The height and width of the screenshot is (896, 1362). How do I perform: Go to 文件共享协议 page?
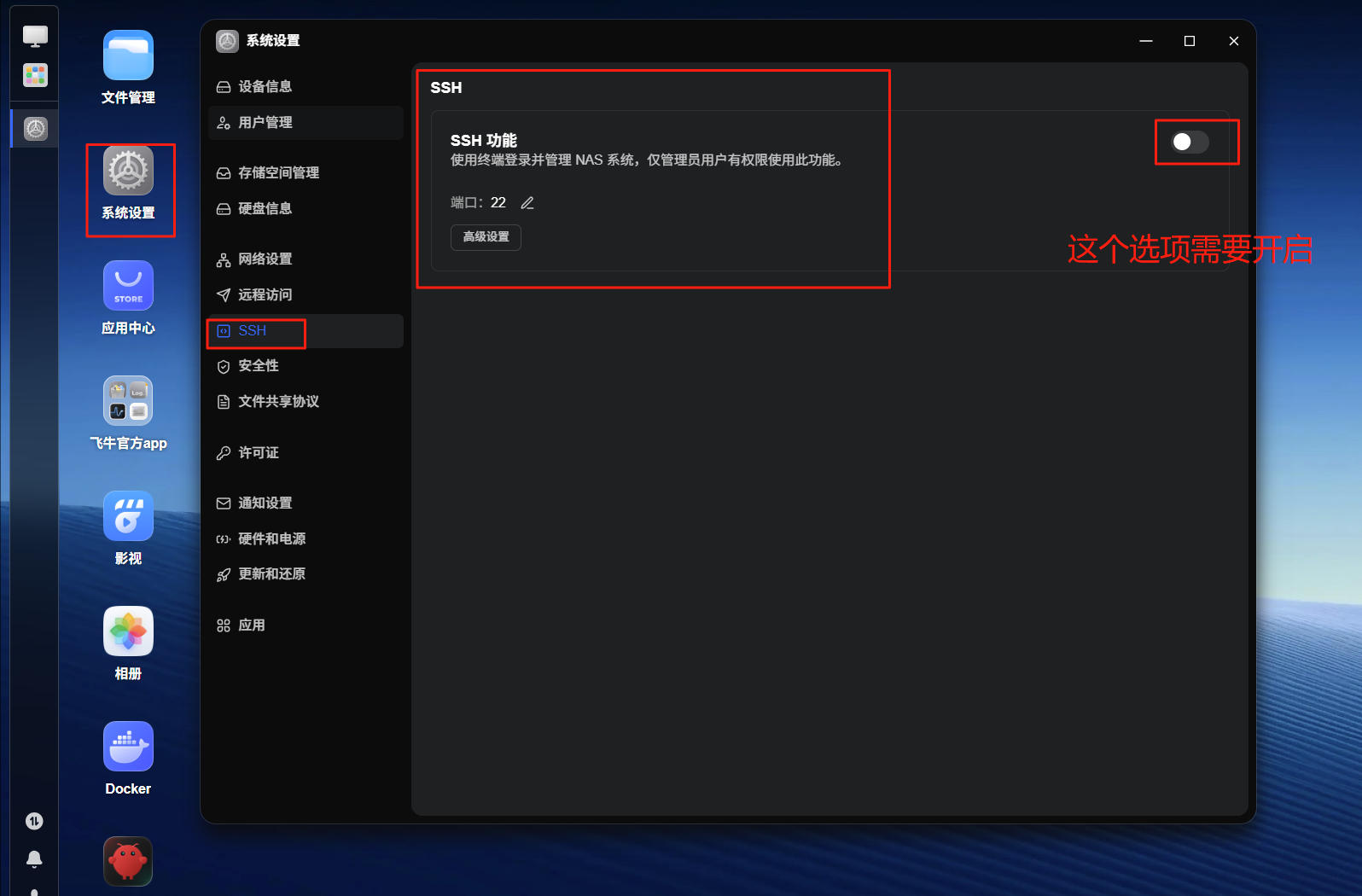[306, 402]
